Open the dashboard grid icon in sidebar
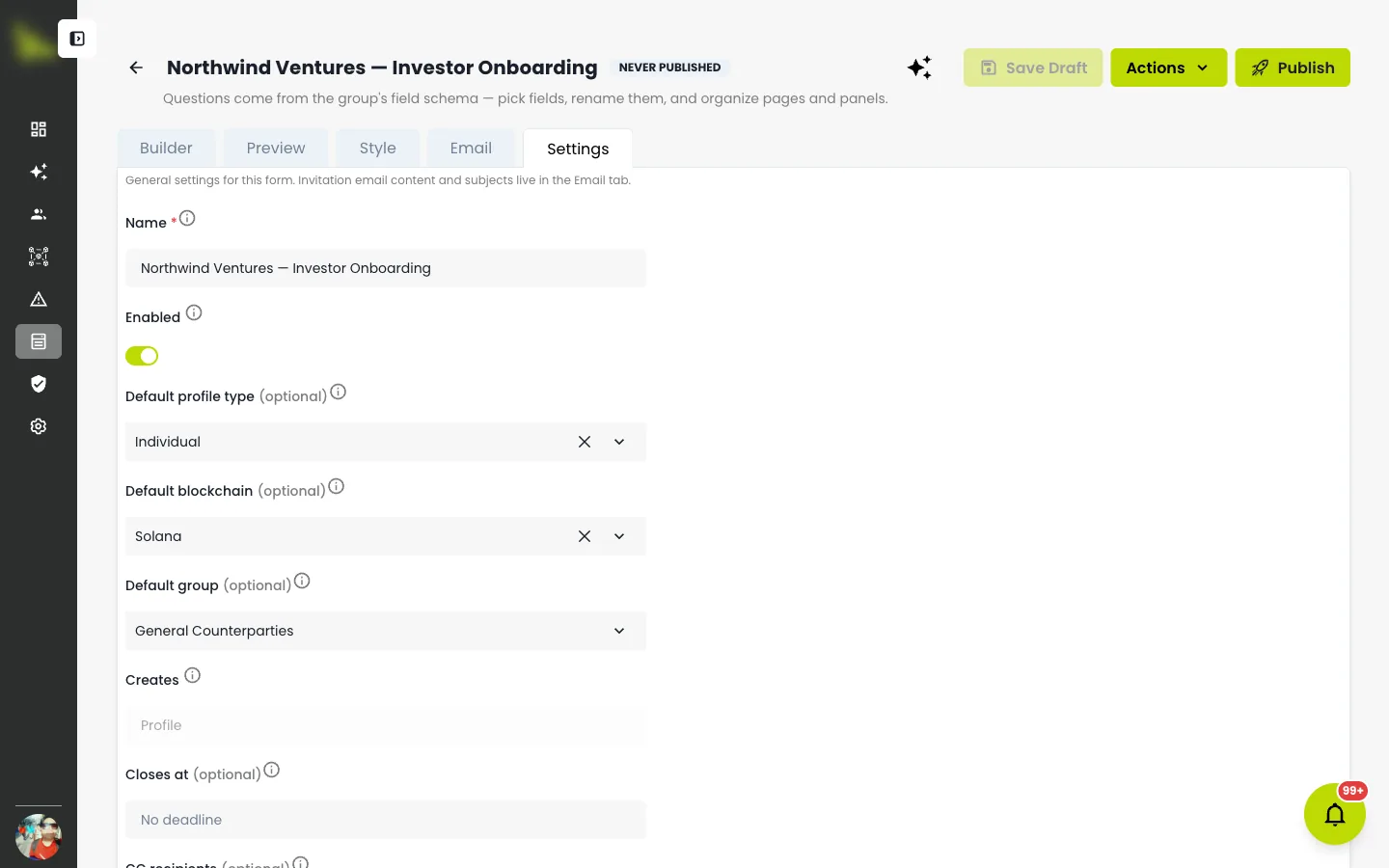The image size is (1389, 868). click(39, 129)
